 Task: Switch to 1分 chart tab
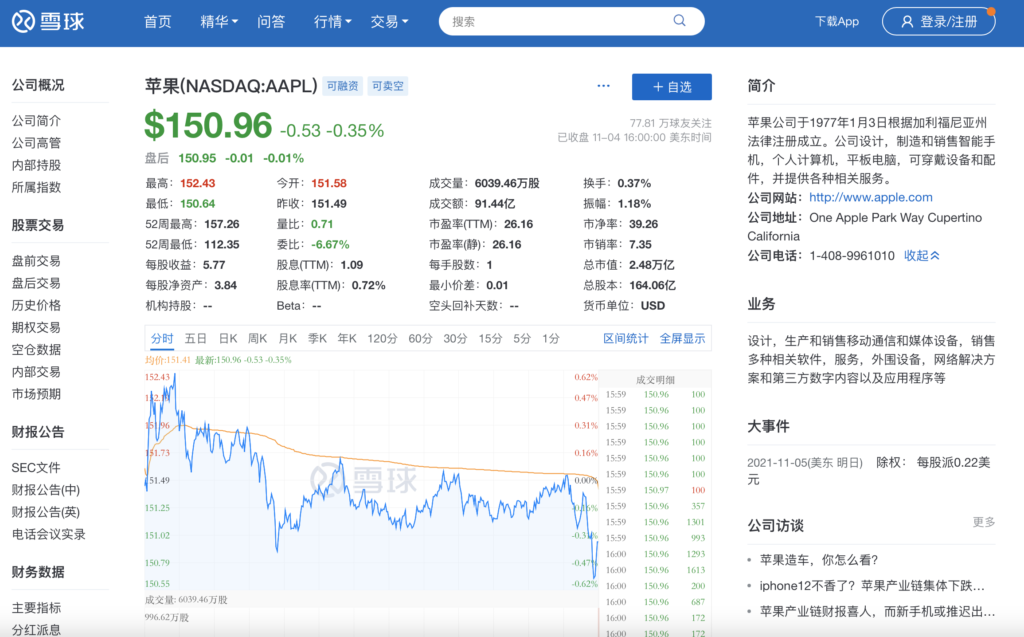[x=551, y=338]
